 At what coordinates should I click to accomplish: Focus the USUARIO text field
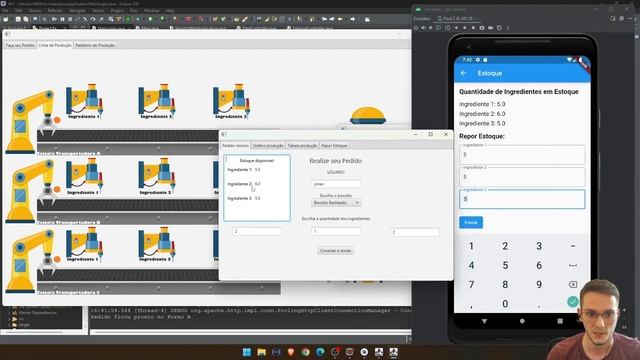(336, 184)
